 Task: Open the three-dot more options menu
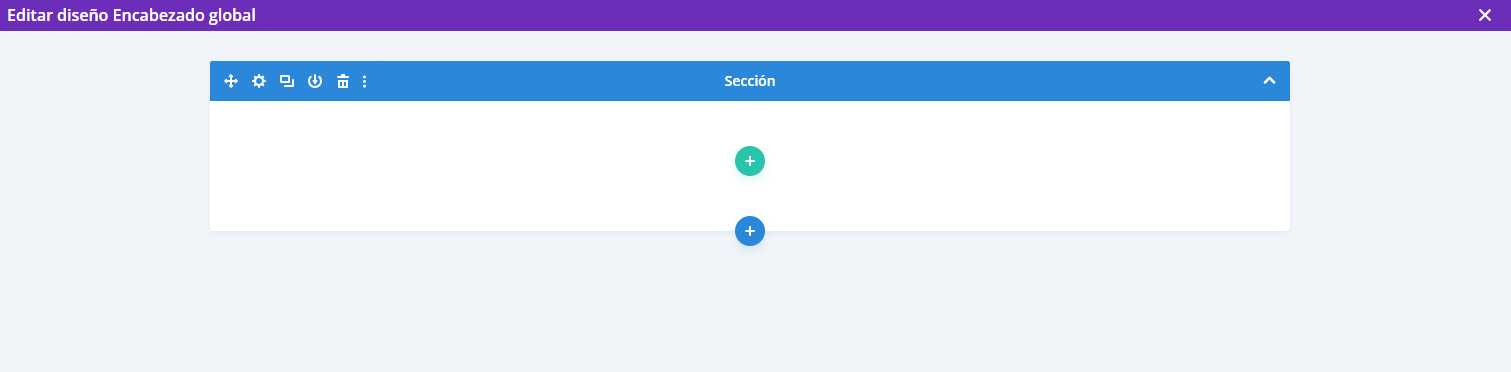pyautogui.click(x=364, y=81)
